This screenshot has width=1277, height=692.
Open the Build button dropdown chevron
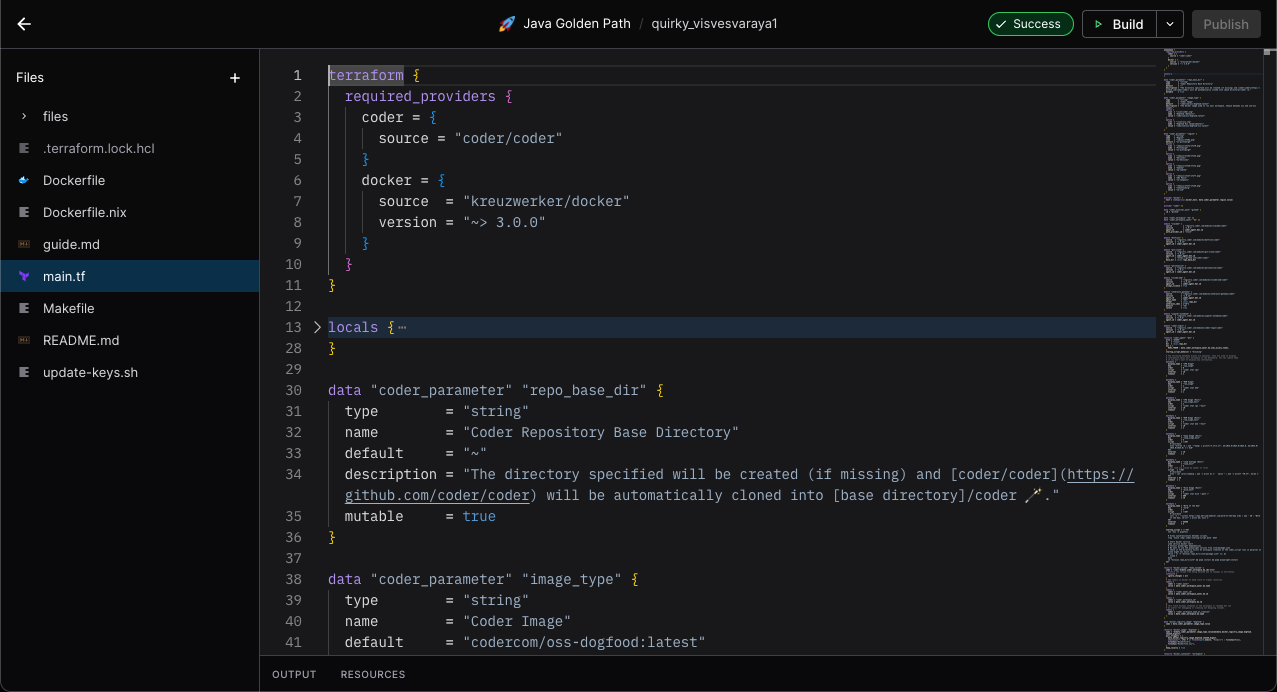1169,23
